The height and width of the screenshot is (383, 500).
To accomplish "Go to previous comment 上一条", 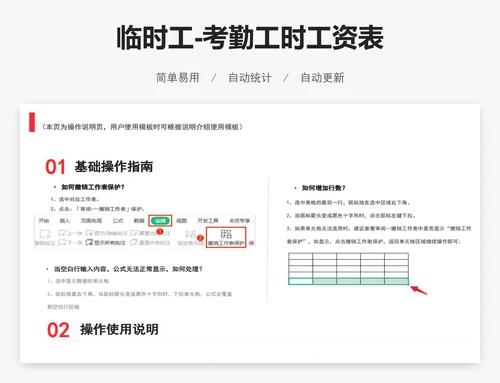I will pyautogui.click(x=70, y=233).
